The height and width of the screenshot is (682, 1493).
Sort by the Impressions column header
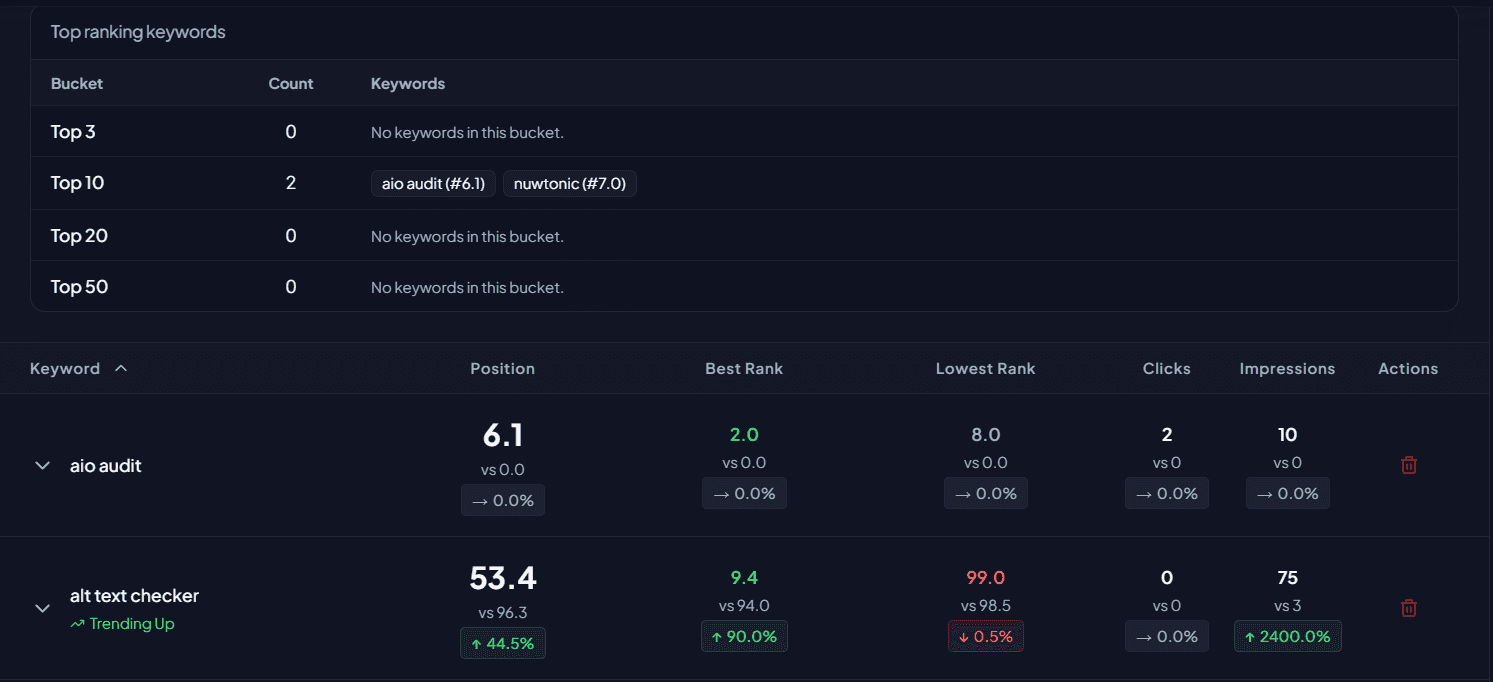point(1286,369)
